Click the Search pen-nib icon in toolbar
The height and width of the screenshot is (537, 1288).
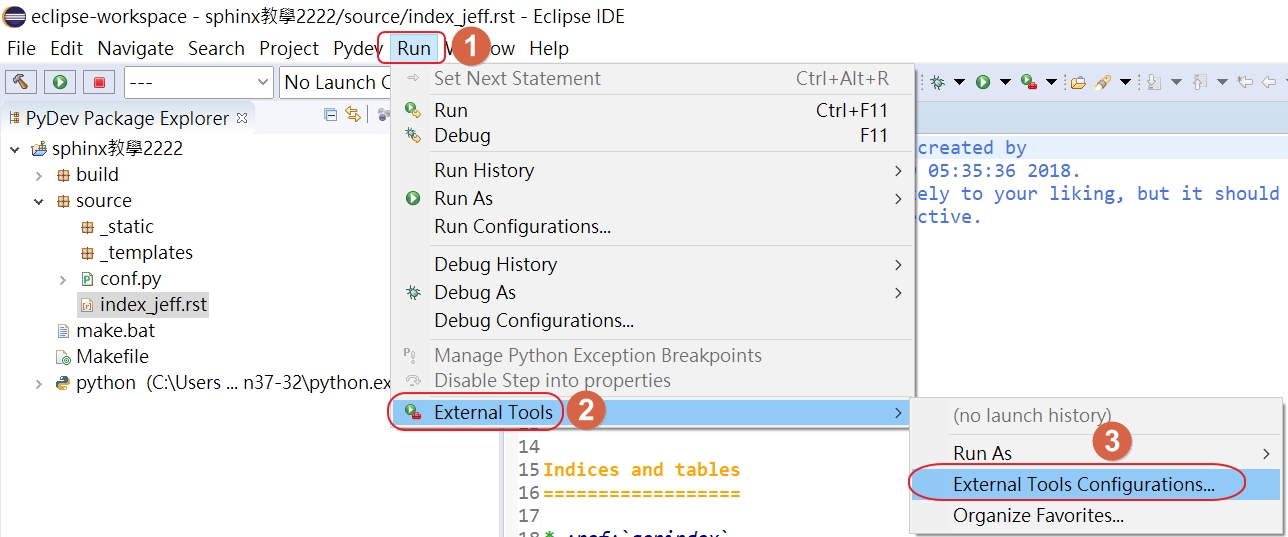[1103, 82]
